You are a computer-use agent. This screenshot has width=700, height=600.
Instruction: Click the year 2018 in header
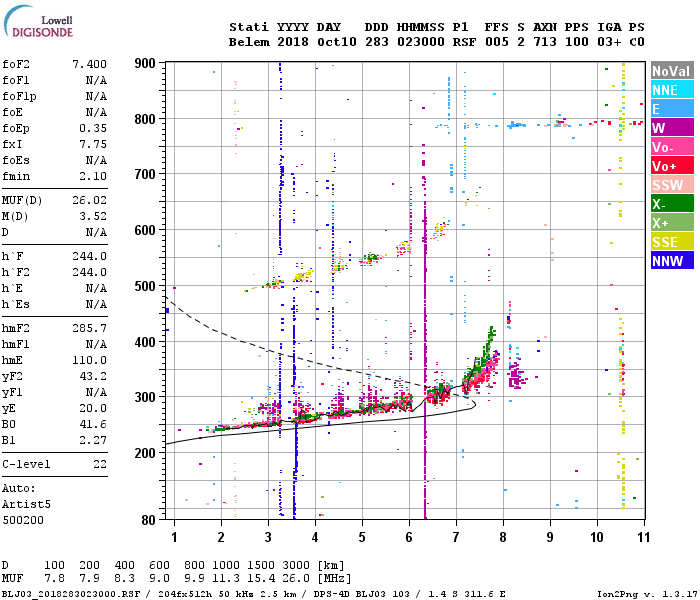click(x=293, y=42)
